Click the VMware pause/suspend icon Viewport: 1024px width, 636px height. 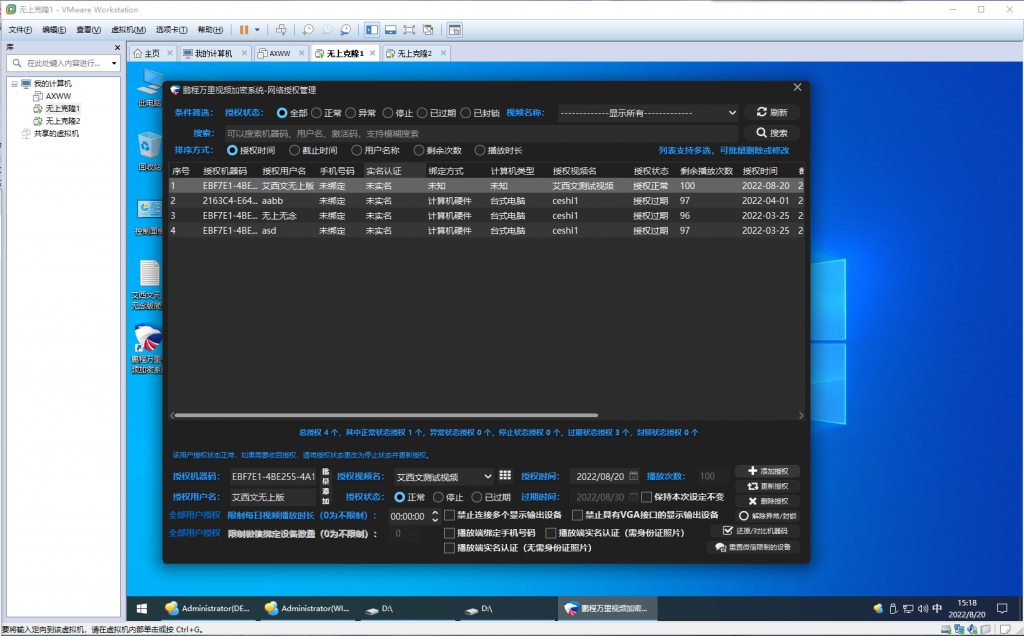tap(243, 30)
